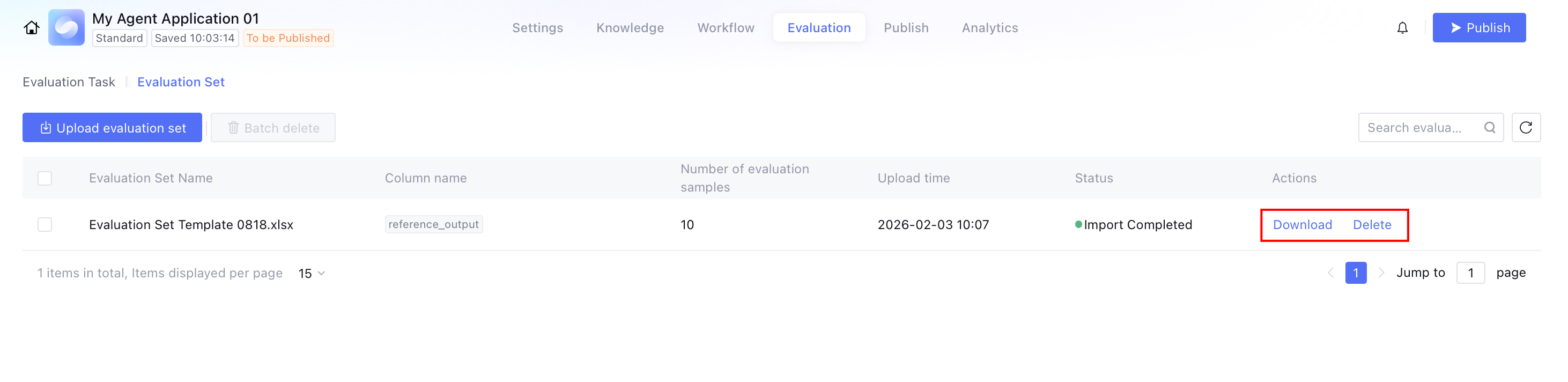The image size is (1568, 382).
Task: Click the search magnifier icon
Action: [1490, 127]
